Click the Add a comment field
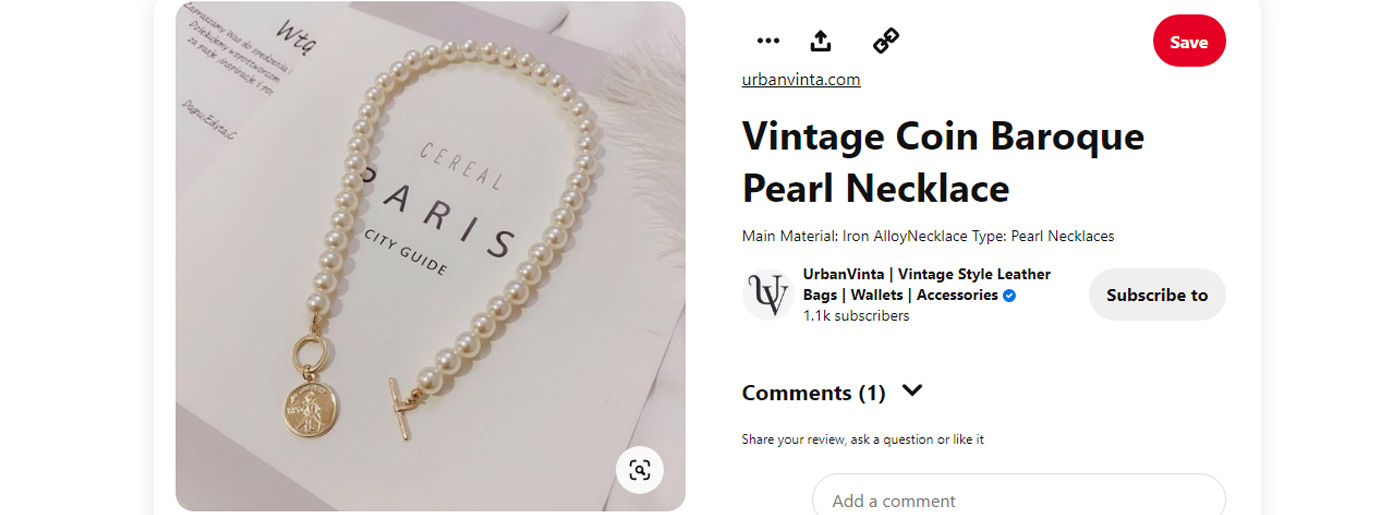1400x515 pixels. pyautogui.click(x=1018, y=500)
